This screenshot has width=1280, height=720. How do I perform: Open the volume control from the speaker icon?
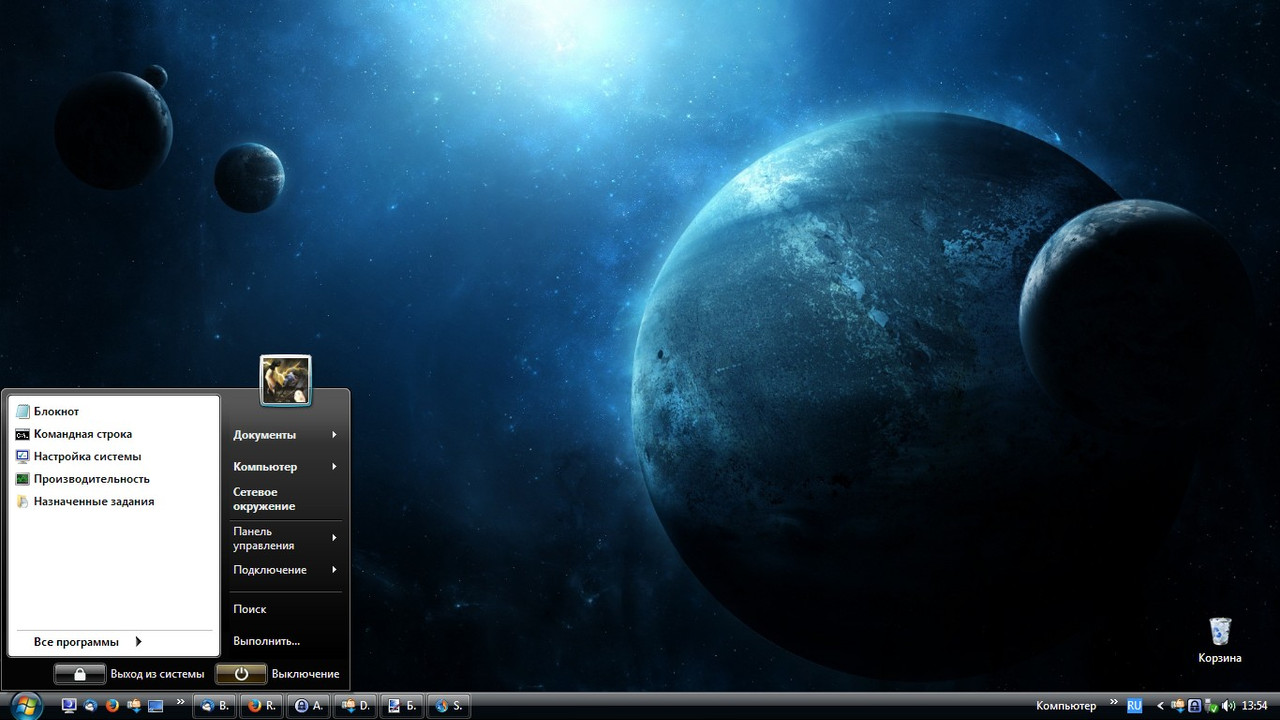click(x=1228, y=706)
